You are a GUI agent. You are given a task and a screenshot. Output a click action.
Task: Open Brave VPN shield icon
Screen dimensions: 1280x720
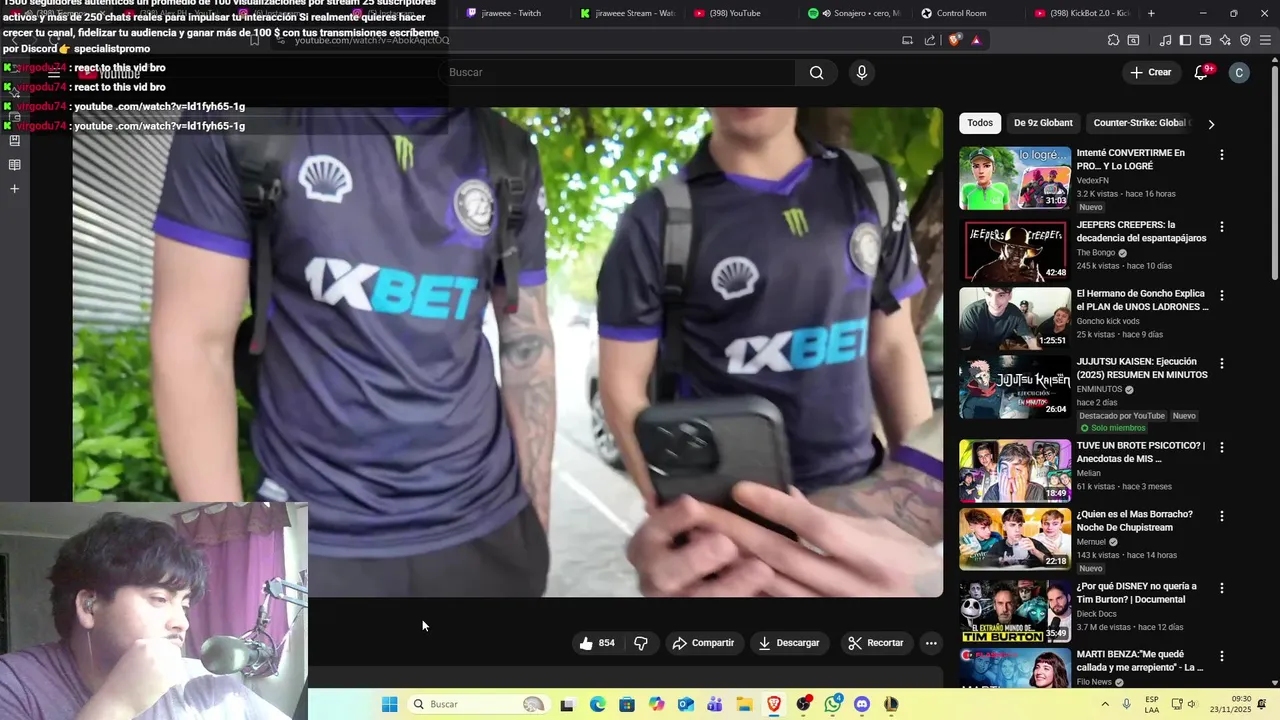pos(1245,40)
